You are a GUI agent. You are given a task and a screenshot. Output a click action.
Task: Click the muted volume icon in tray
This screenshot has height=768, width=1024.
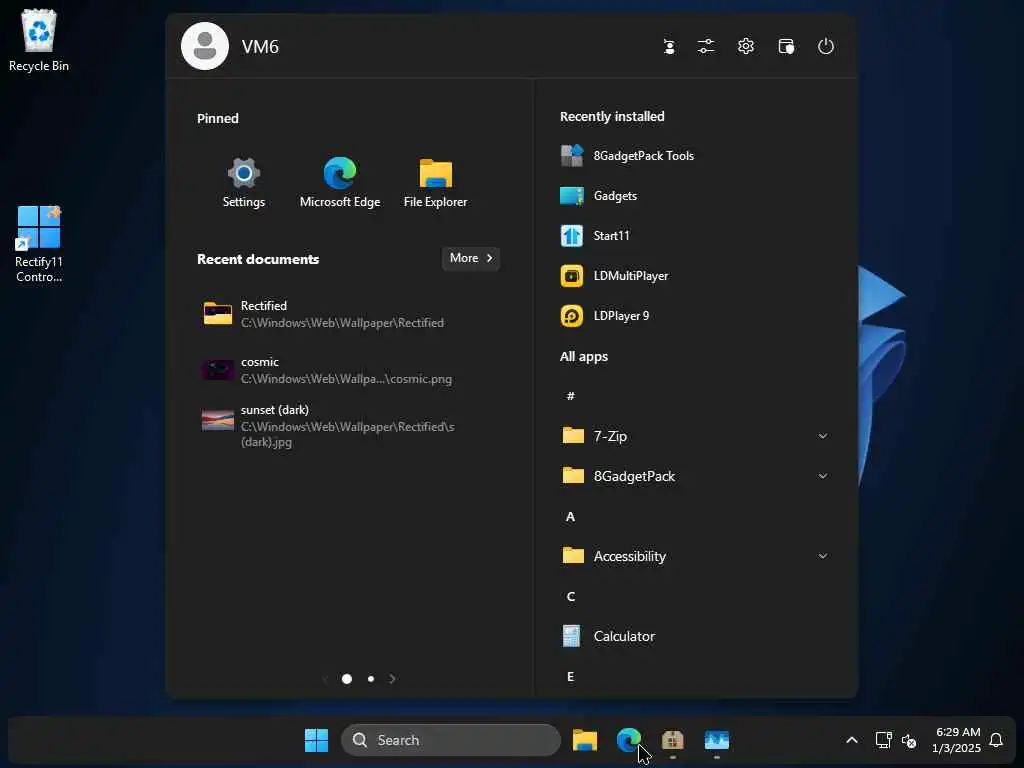coord(908,741)
